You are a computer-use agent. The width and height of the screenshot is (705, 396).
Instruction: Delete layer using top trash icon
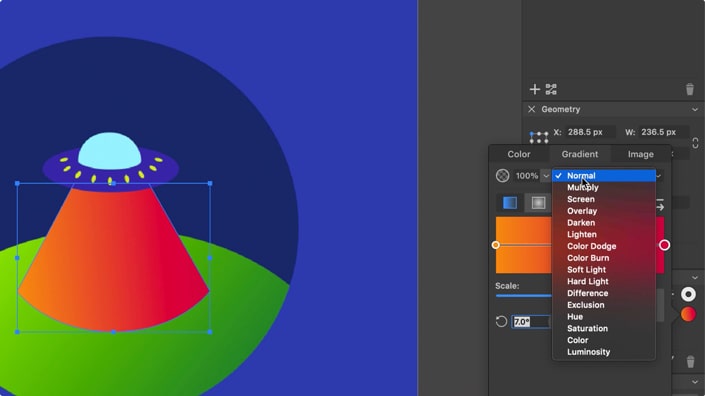point(689,89)
